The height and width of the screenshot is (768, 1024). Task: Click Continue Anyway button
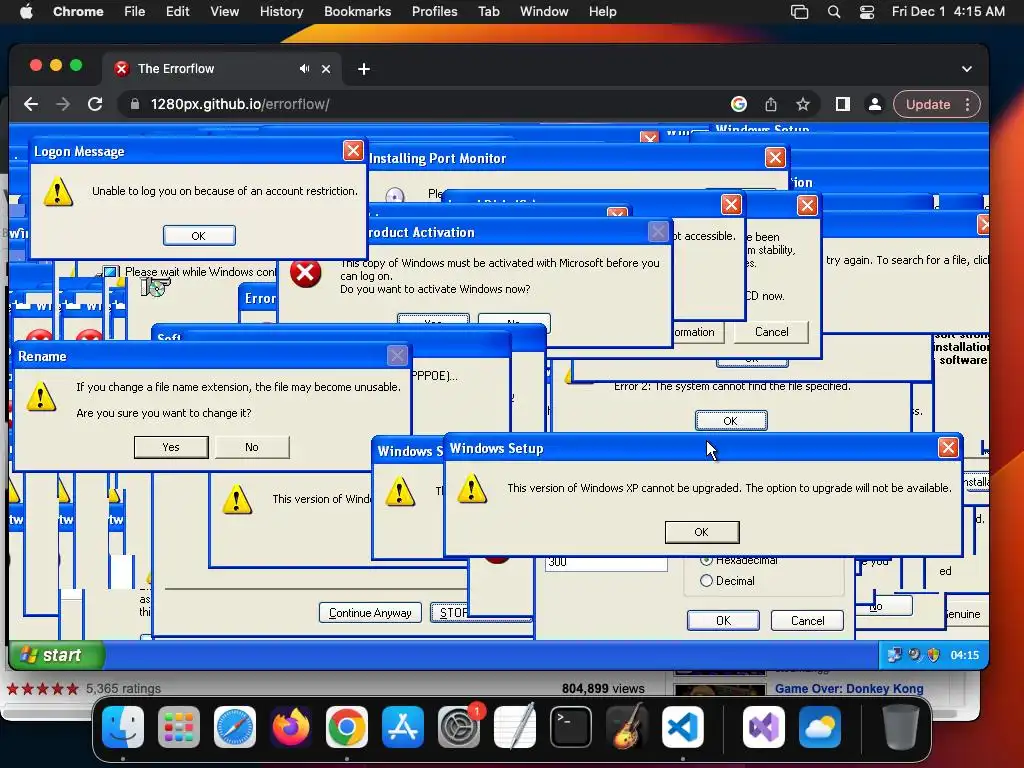370,613
